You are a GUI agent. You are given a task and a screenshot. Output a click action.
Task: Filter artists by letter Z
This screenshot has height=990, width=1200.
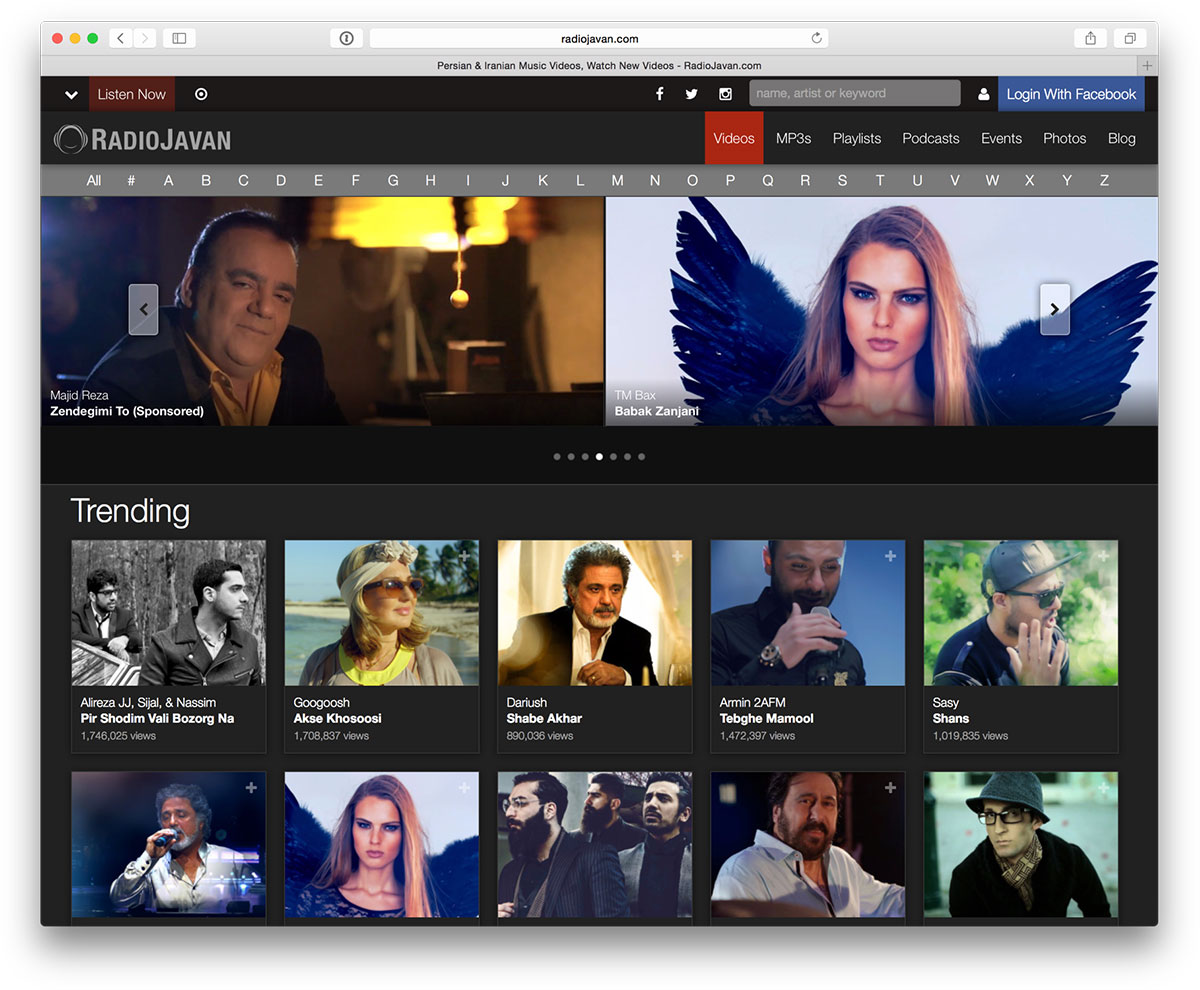click(x=1104, y=181)
